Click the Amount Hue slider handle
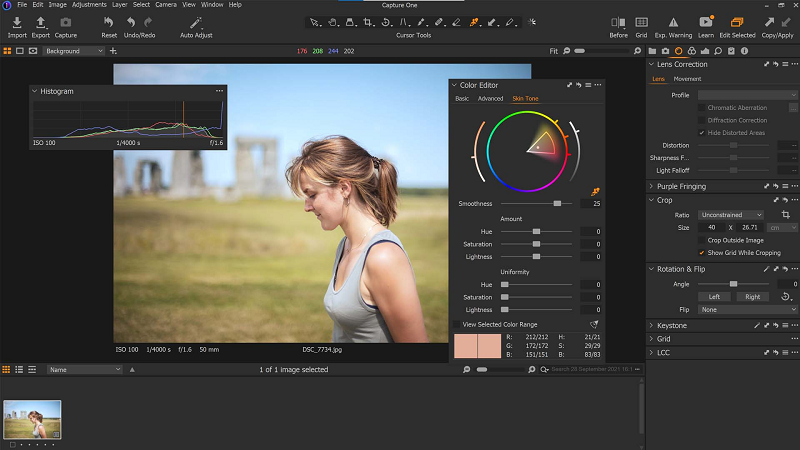The height and width of the screenshot is (450, 800). coord(536,232)
